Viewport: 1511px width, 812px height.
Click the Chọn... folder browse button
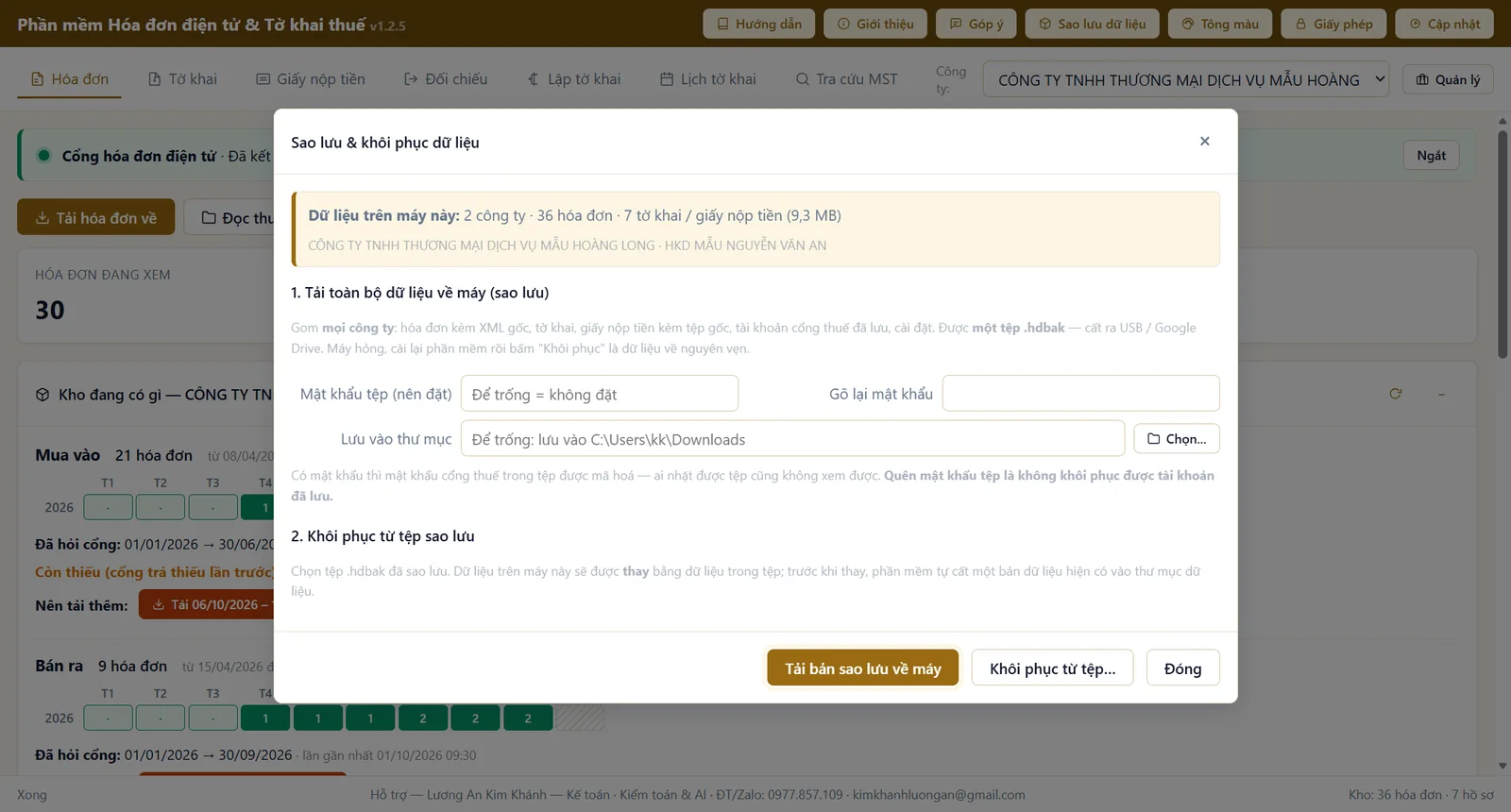pyautogui.click(x=1177, y=439)
